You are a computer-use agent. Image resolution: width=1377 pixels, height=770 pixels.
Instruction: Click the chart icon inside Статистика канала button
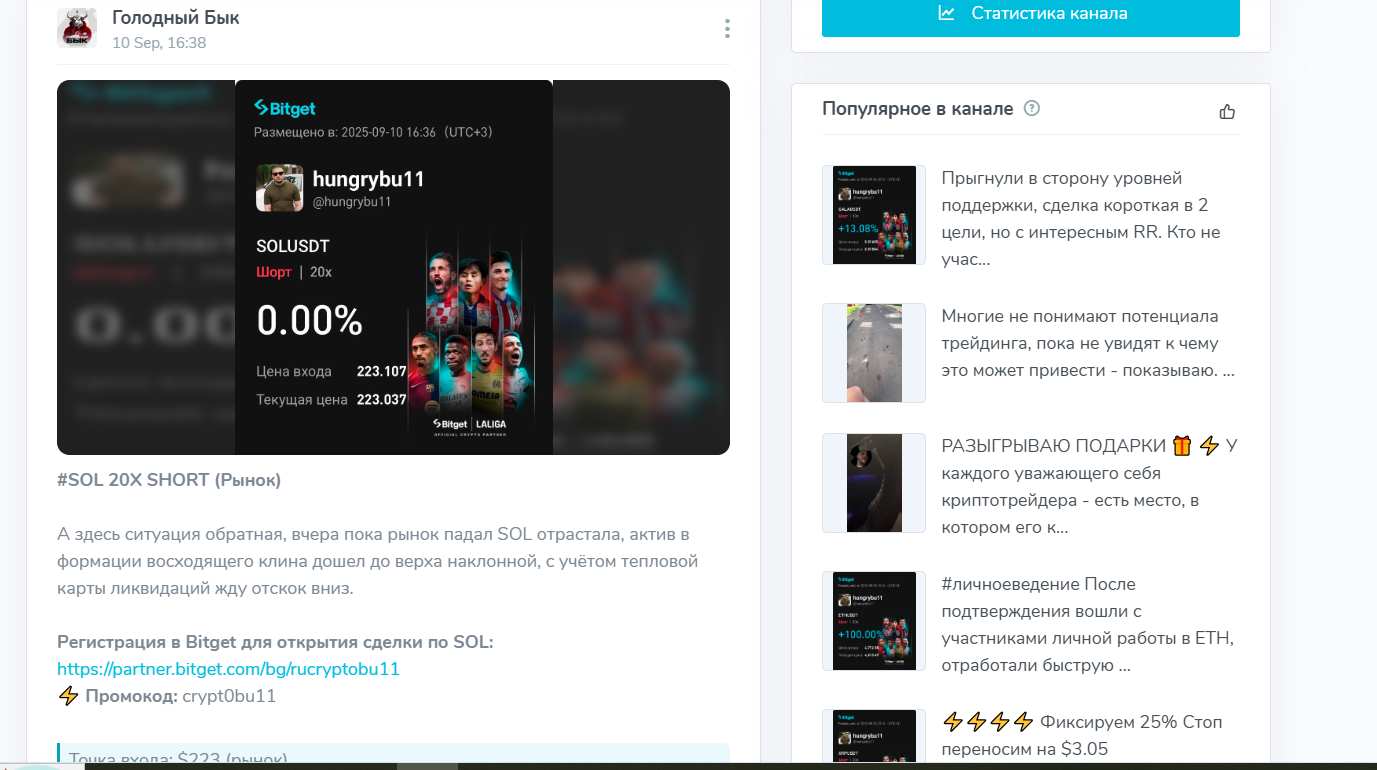(x=945, y=13)
